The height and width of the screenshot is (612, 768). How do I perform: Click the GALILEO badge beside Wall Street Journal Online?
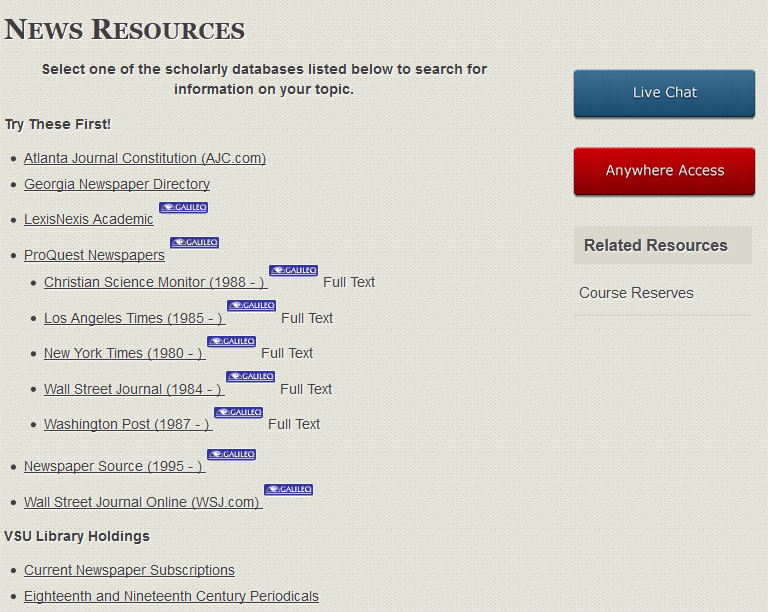tap(288, 490)
